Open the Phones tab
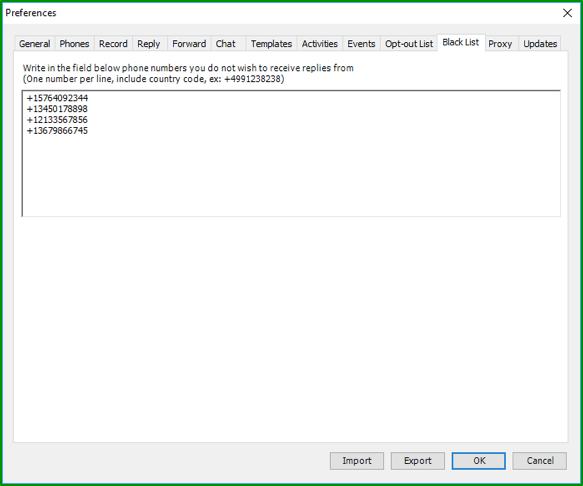The height and width of the screenshot is (486, 583). (x=74, y=44)
